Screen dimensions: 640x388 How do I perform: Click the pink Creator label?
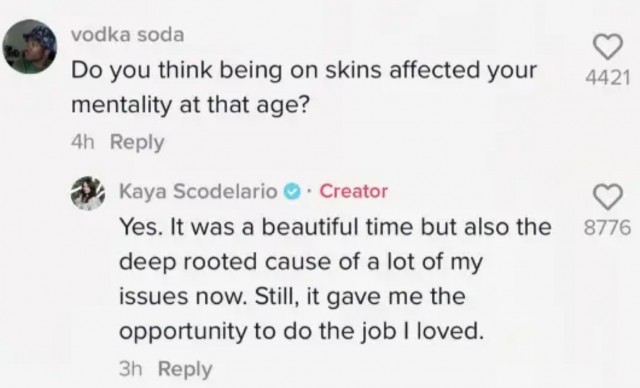click(x=353, y=191)
